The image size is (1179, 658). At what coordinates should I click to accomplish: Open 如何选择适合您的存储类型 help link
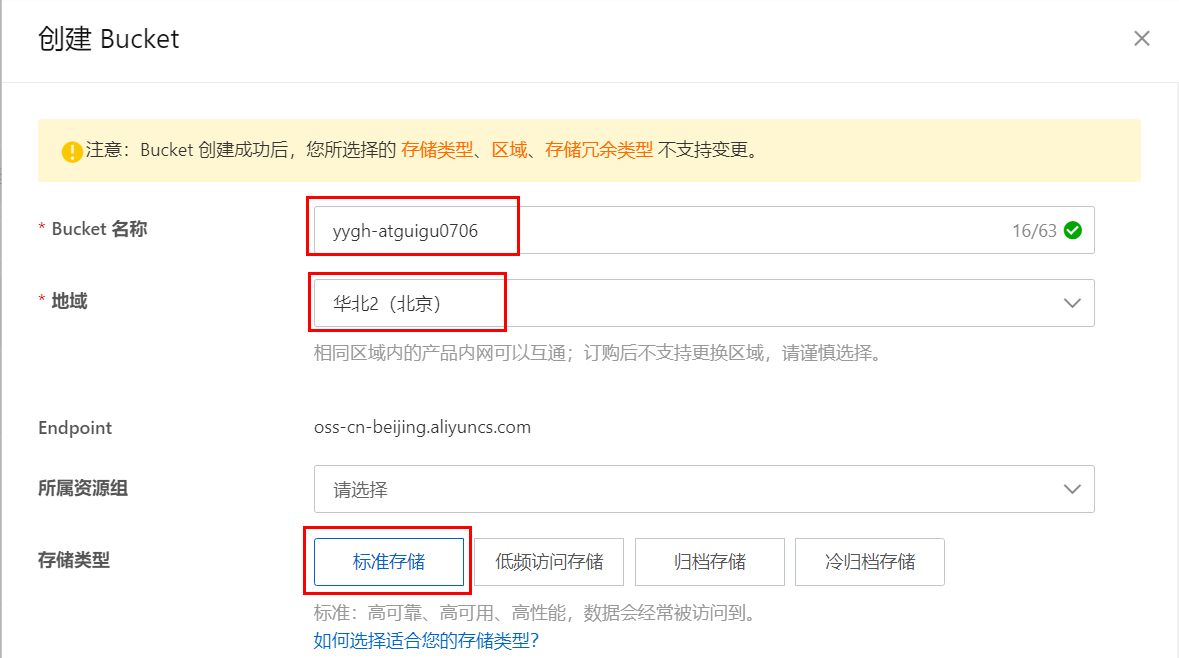pos(426,641)
